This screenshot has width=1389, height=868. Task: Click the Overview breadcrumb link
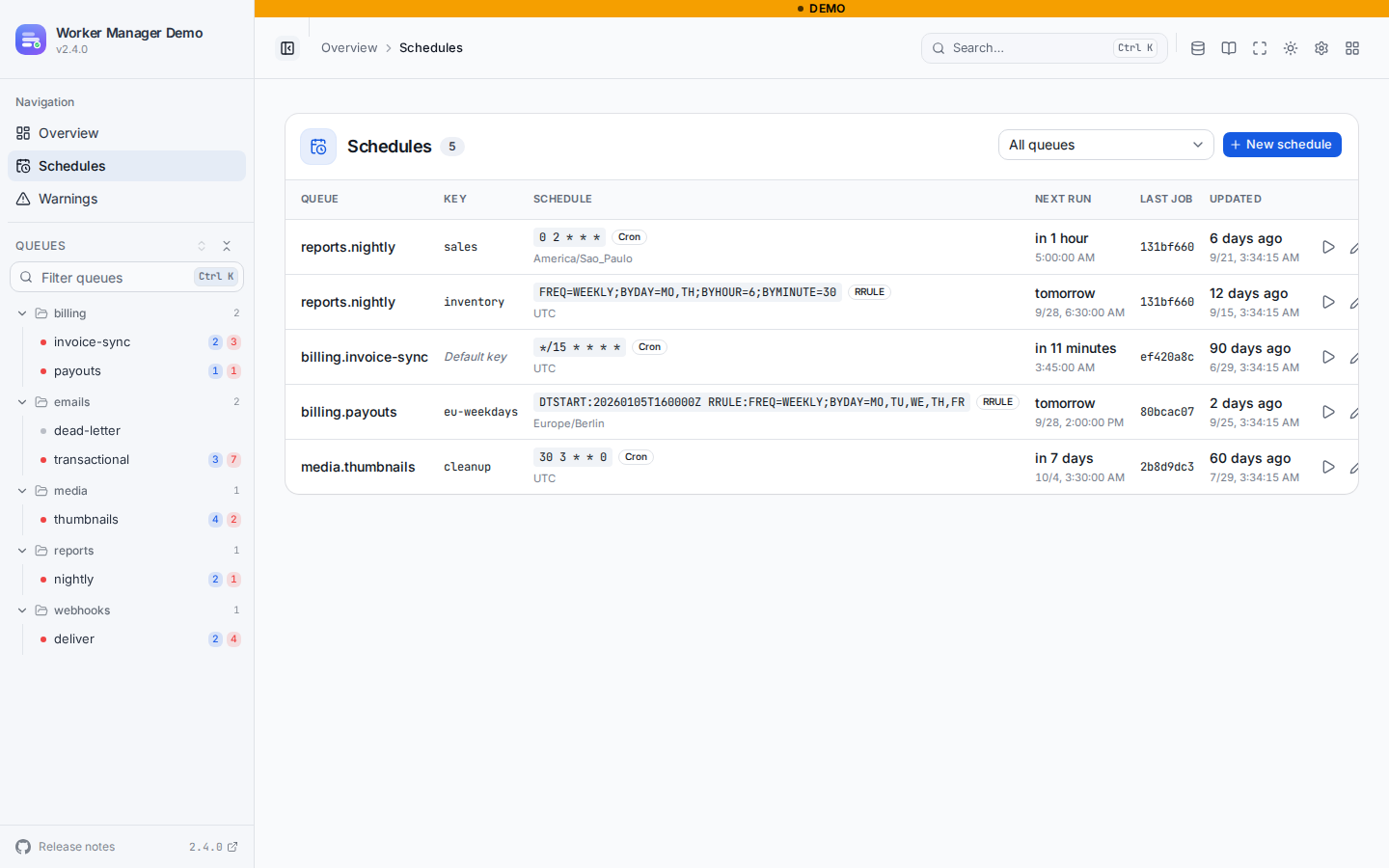[349, 48]
